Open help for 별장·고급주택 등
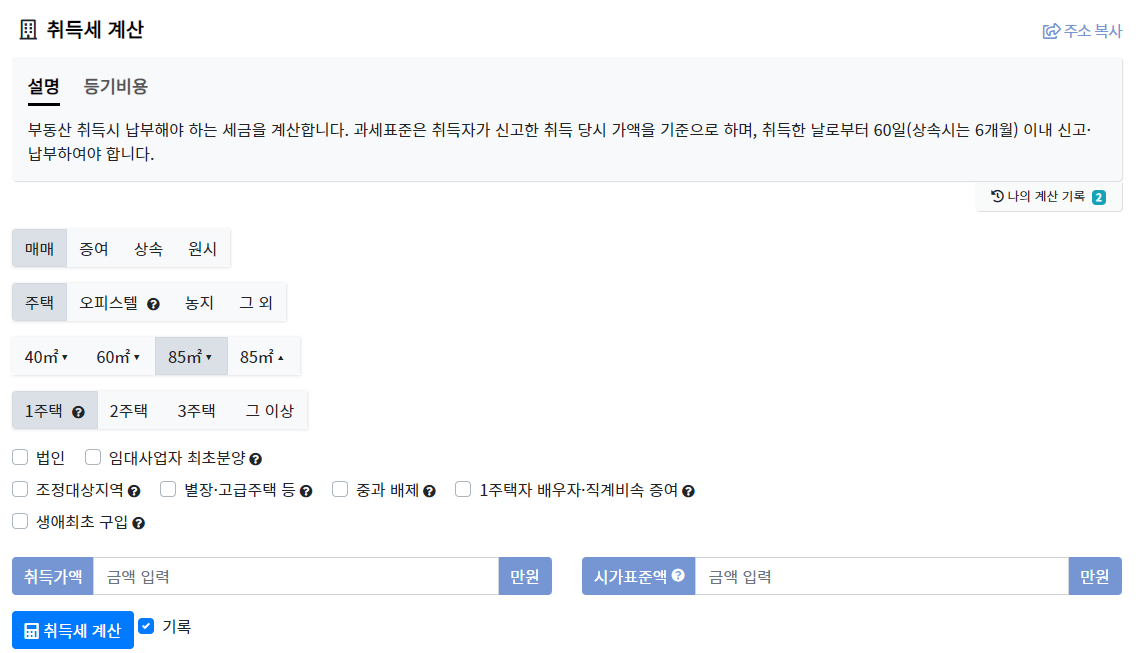The height and width of the screenshot is (653, 1142). tap(304, 489)
